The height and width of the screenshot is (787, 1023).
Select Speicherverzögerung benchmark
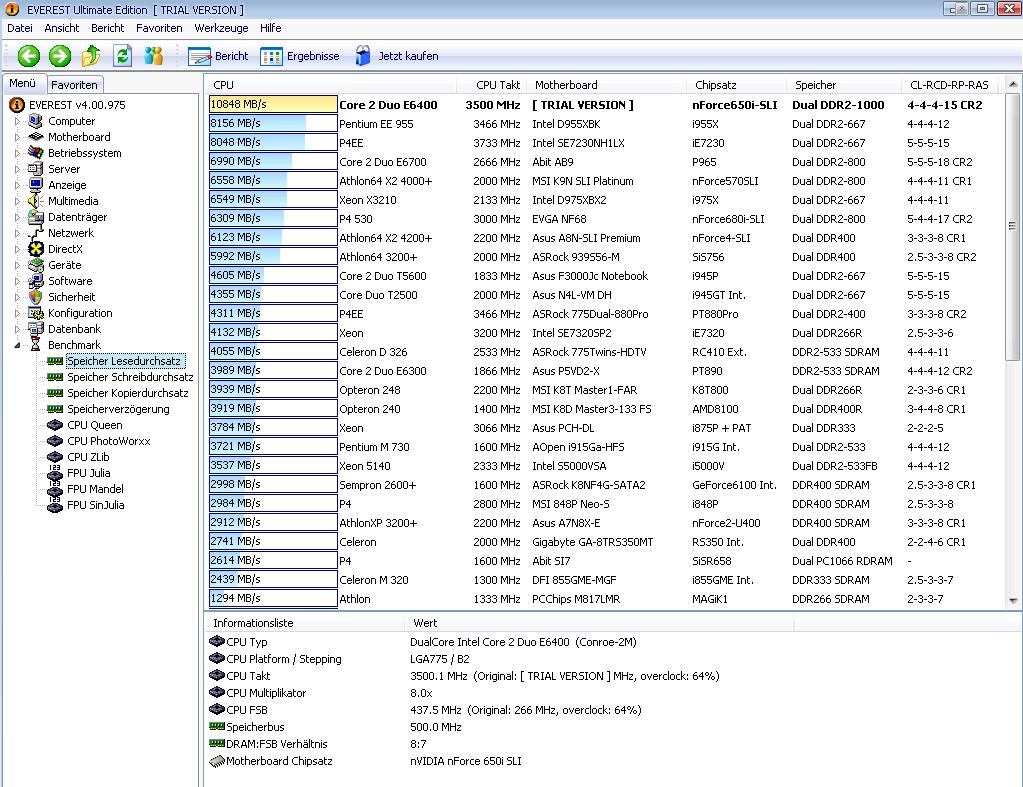pyautogui.click(x=118, y=409)
